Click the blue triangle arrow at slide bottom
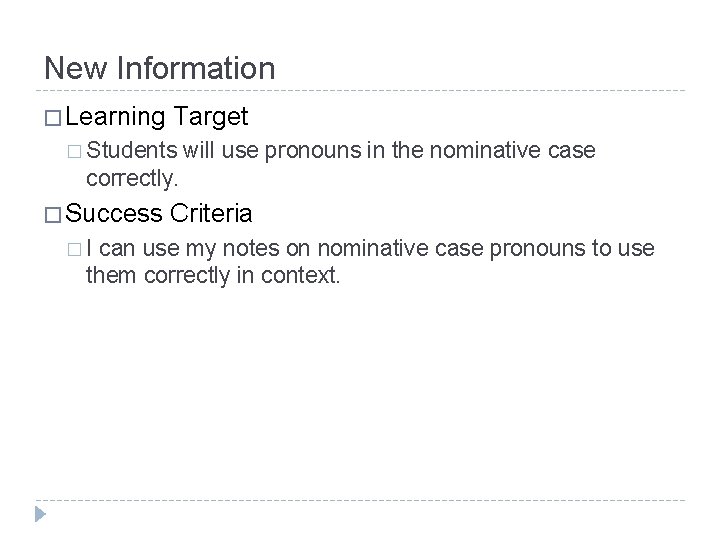This screenshot has width=720, height=540. pyautogui.click(x=40, y=515)
